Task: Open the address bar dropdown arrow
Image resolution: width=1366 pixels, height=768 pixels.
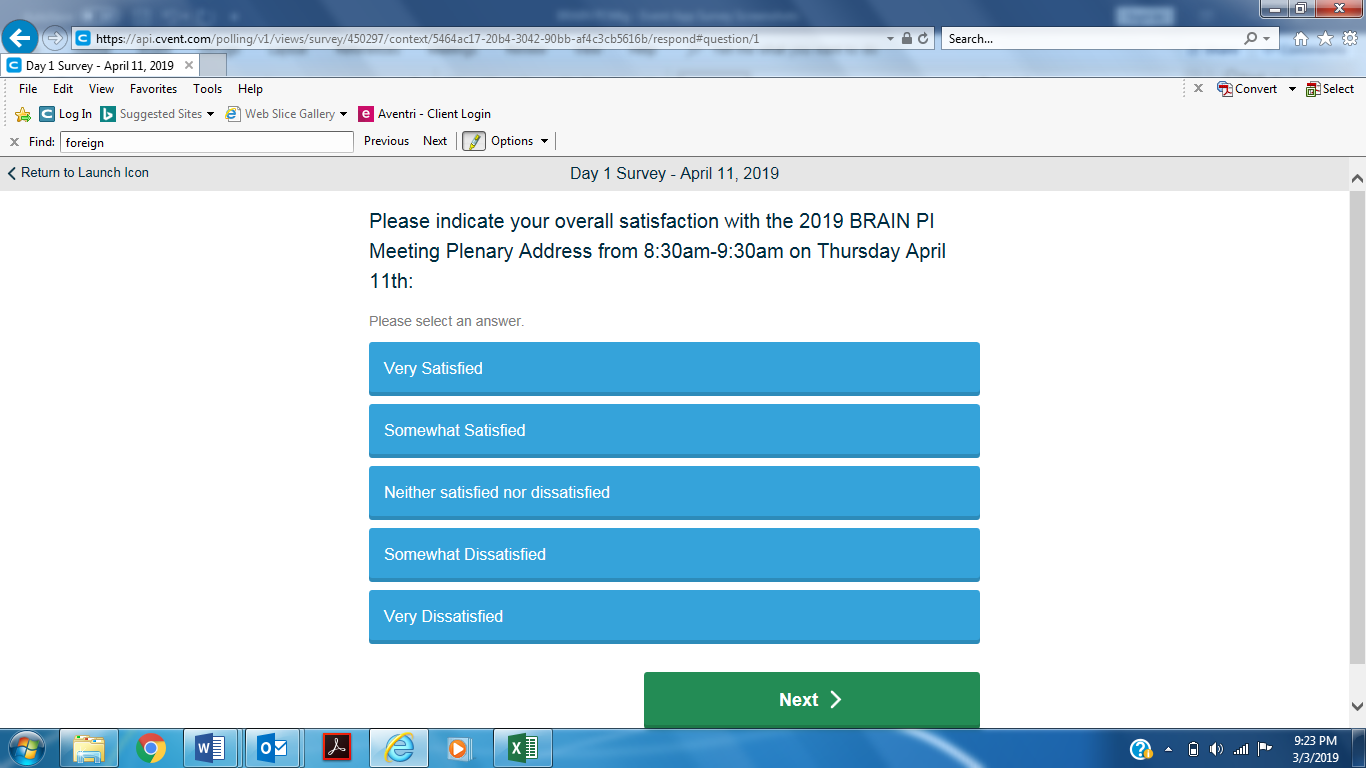Action: (890, 39)
